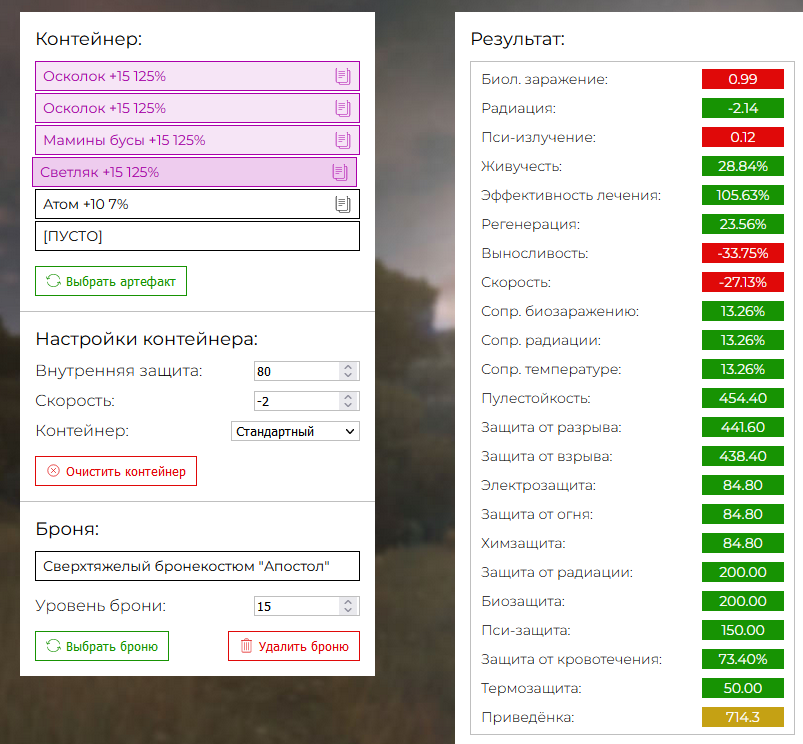Click copy icon on Светляк row

click(340, 172)
